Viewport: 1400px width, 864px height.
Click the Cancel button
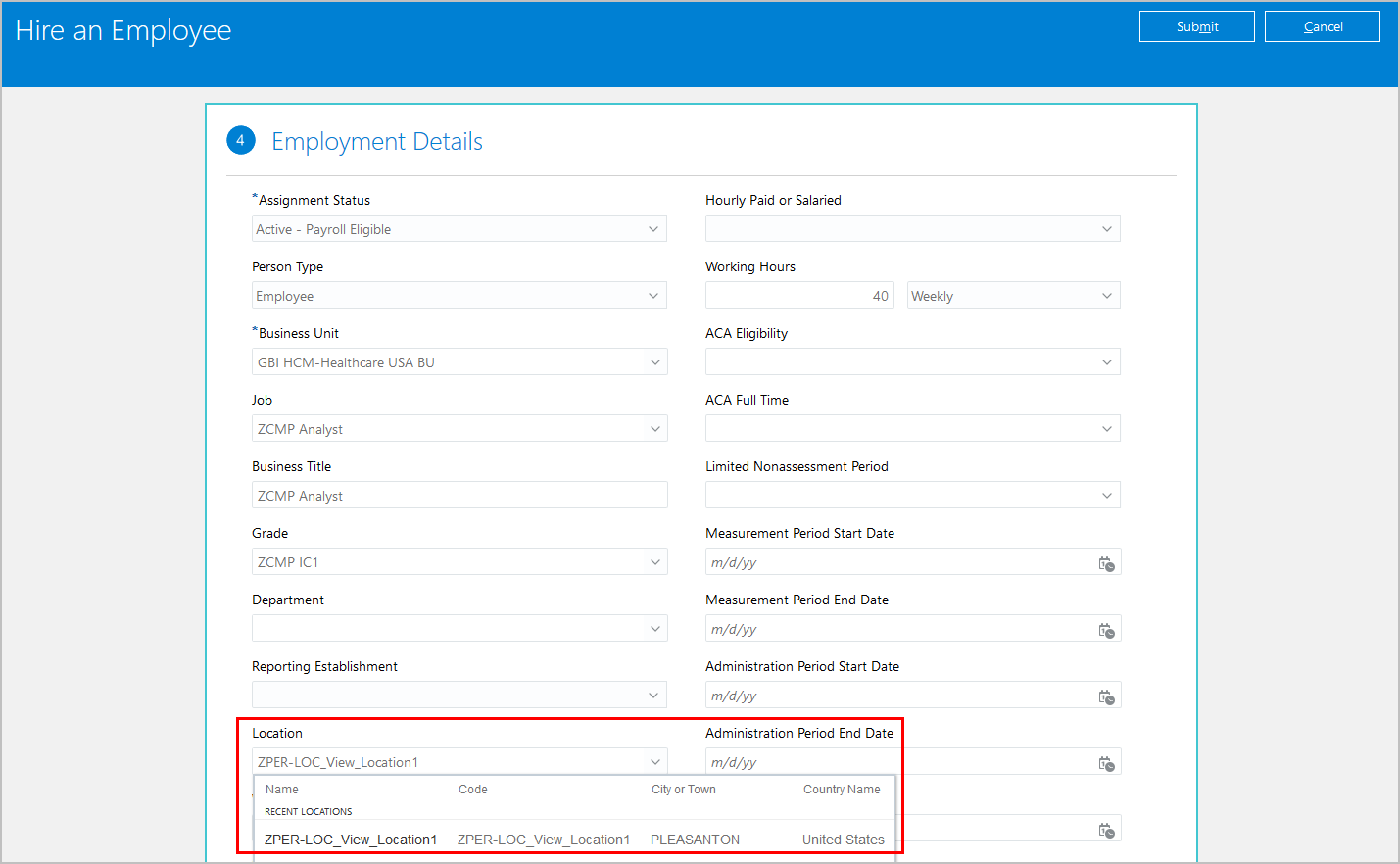(1322, 26)
